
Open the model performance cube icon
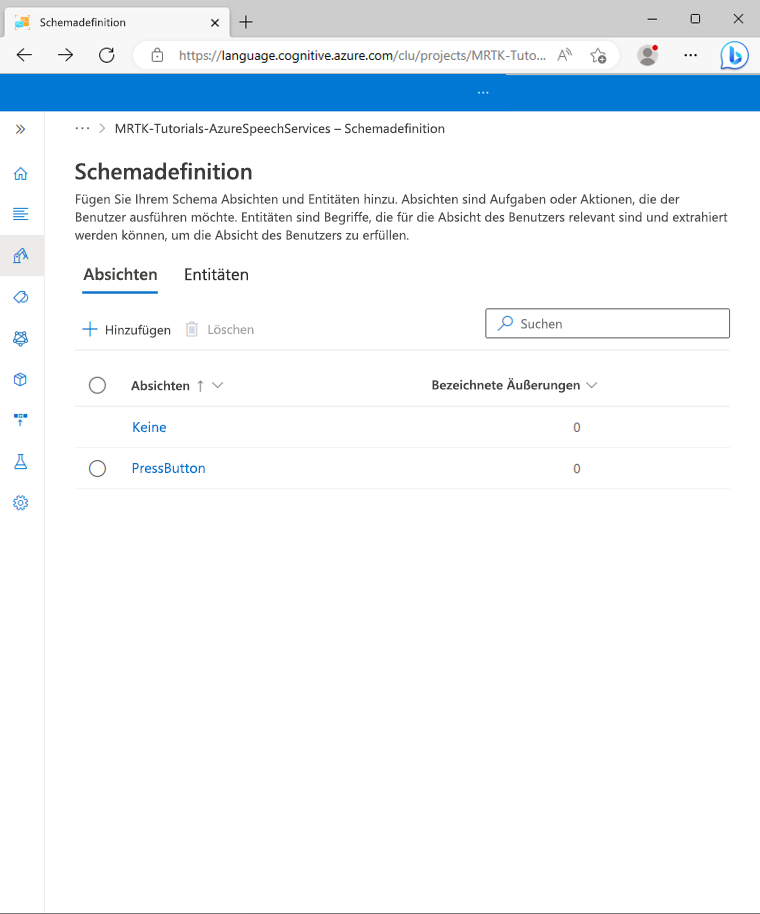(20, 379)
